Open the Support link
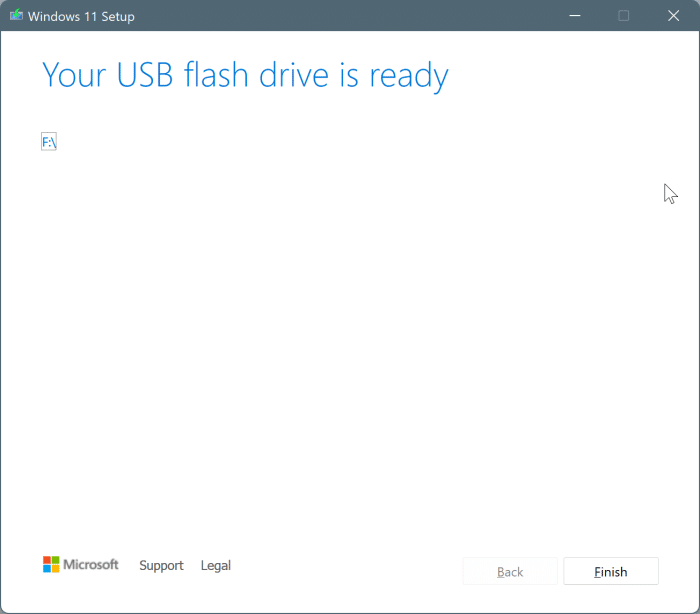700x614 pixels. tap(161, 565)
